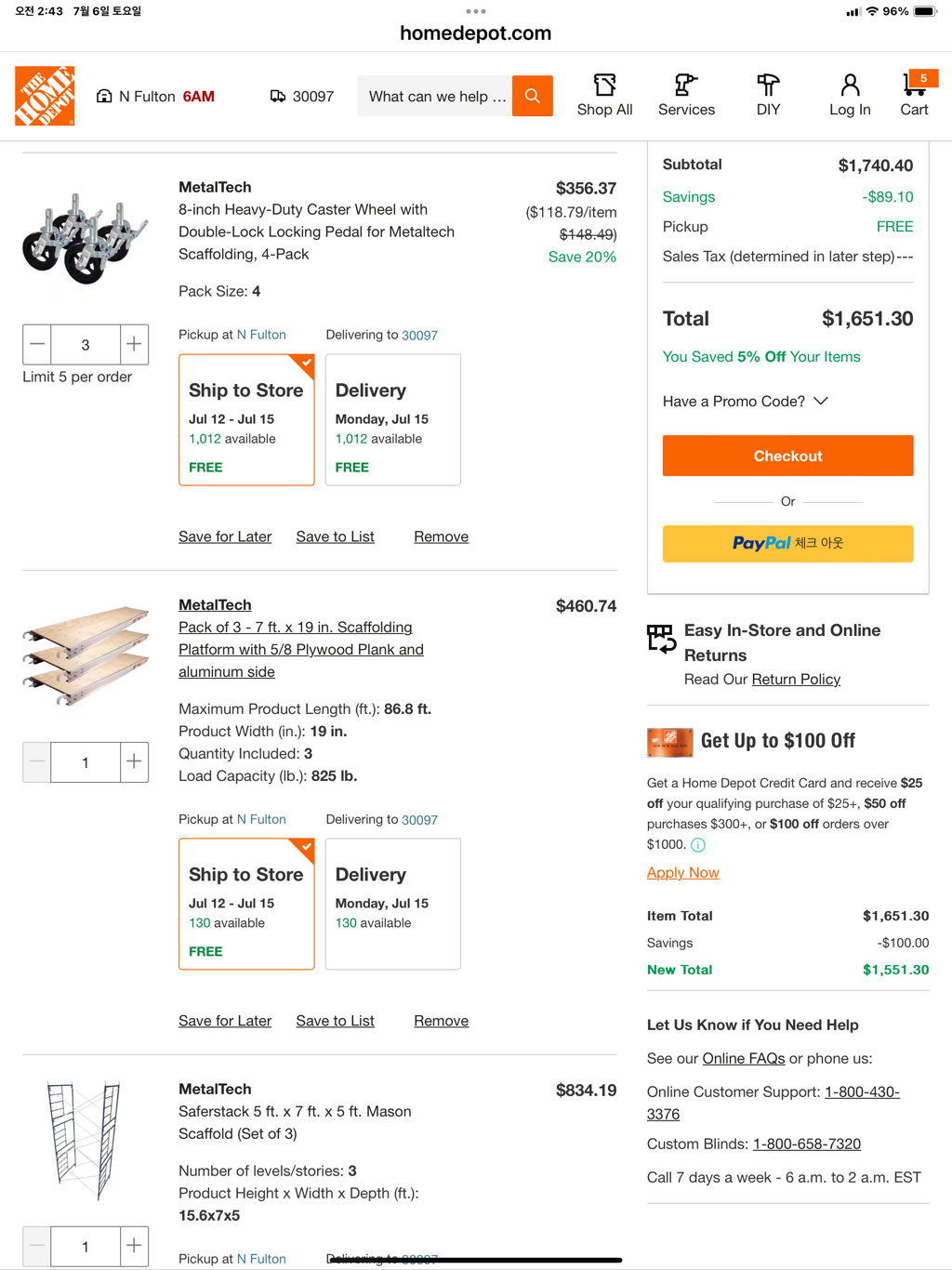Select Delivery option for Caster Wheel

(x=392, y=420)
